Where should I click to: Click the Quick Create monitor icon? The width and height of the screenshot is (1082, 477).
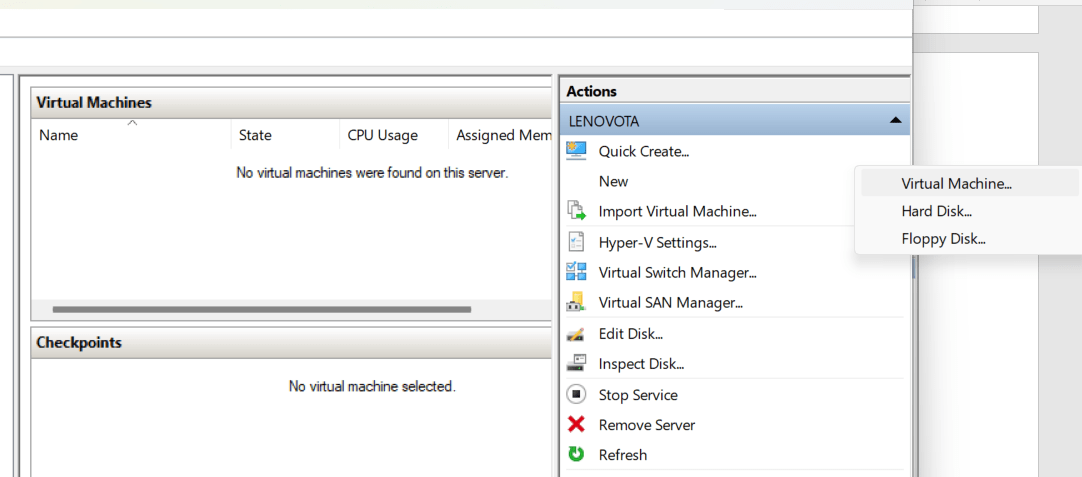576,151
